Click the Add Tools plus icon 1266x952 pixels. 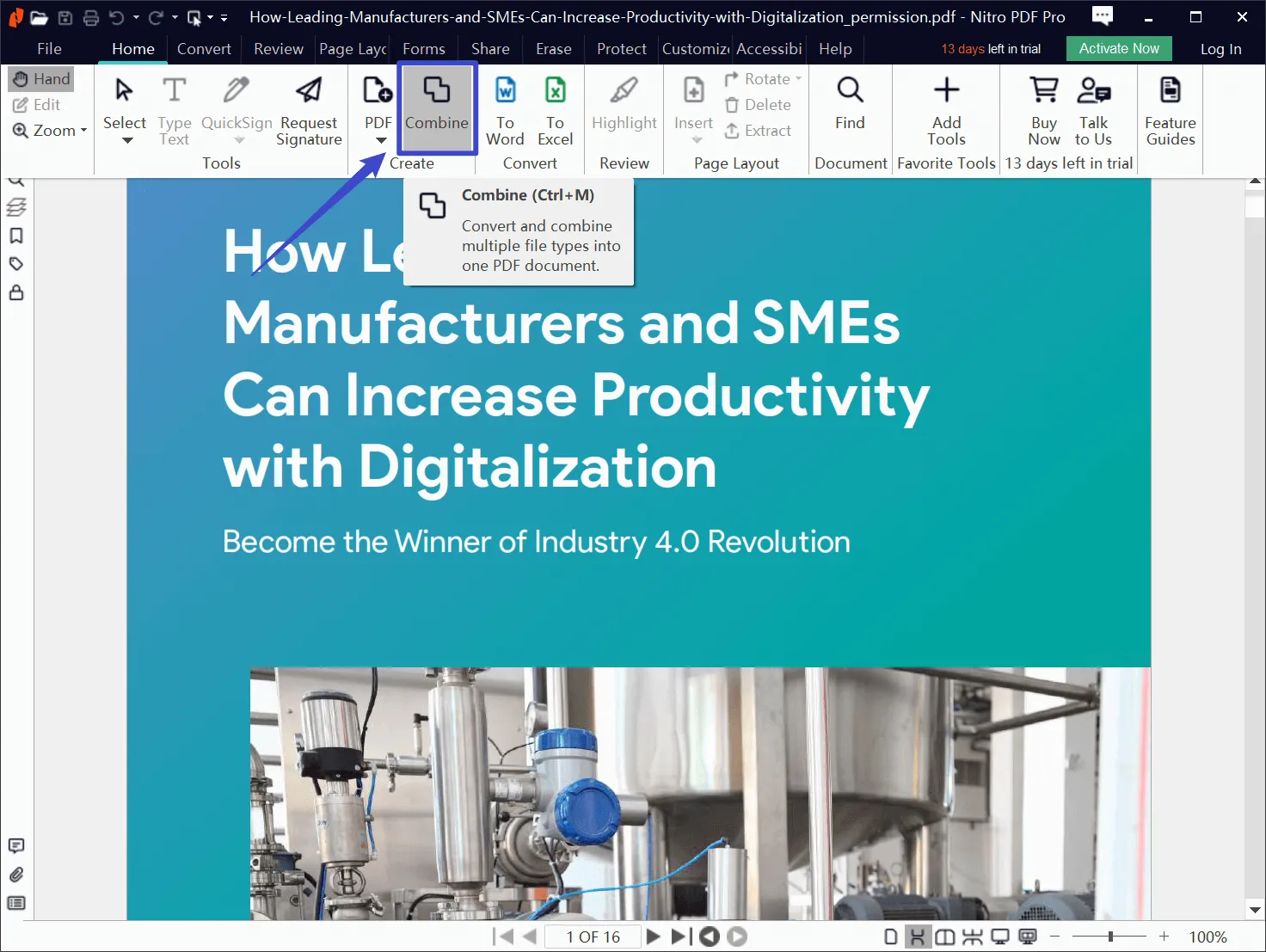(946, 90)
